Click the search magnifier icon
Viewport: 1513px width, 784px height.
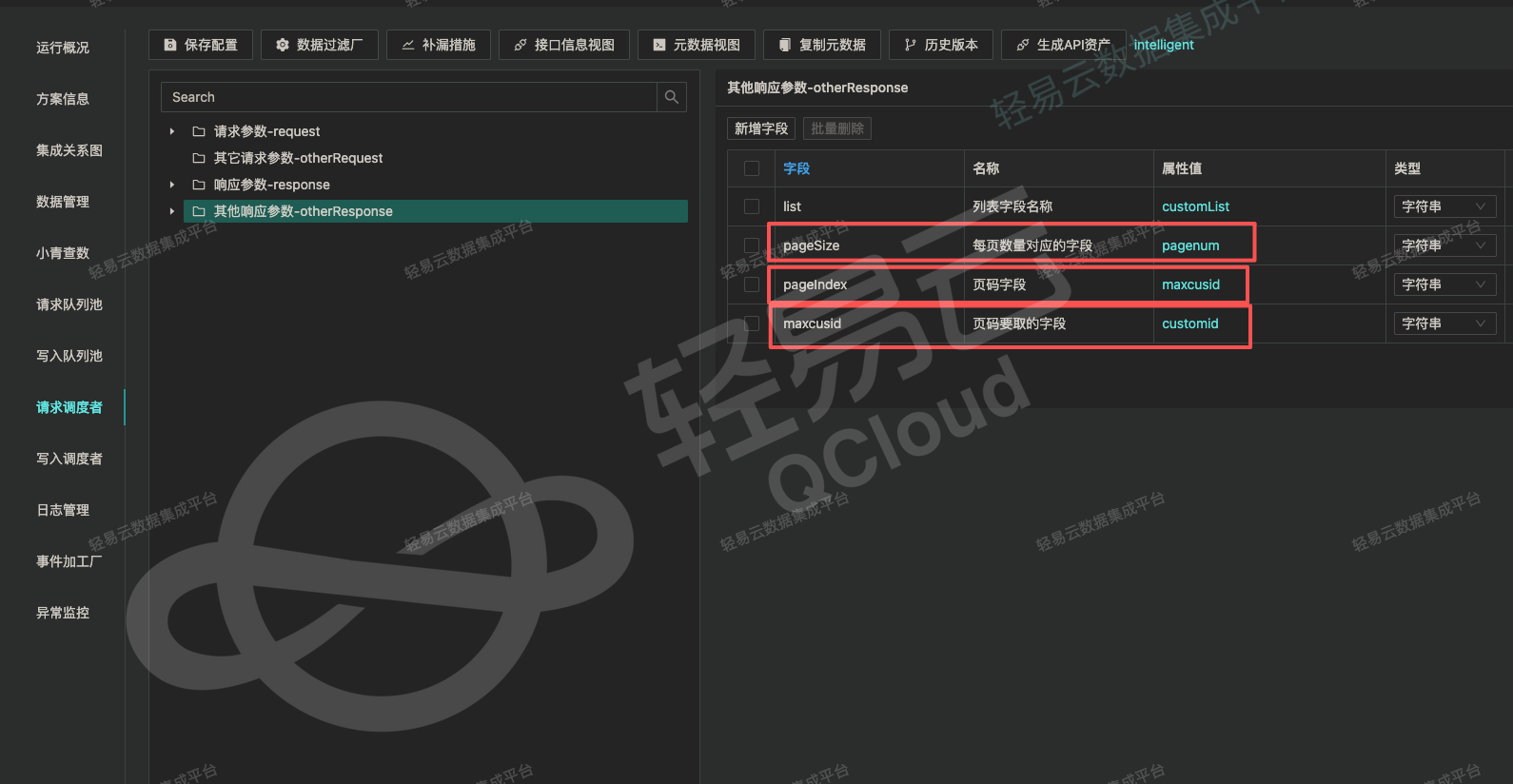[x=672, y=97]
